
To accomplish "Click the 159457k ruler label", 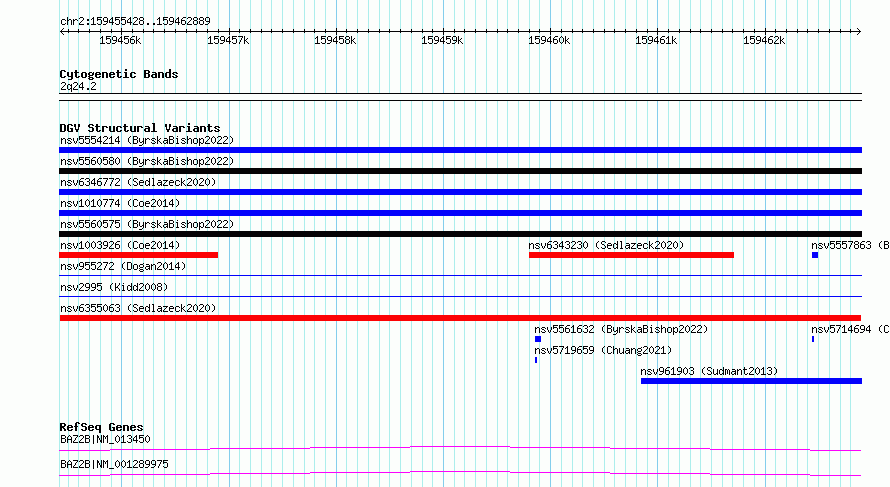I will [x=228, y=40].
